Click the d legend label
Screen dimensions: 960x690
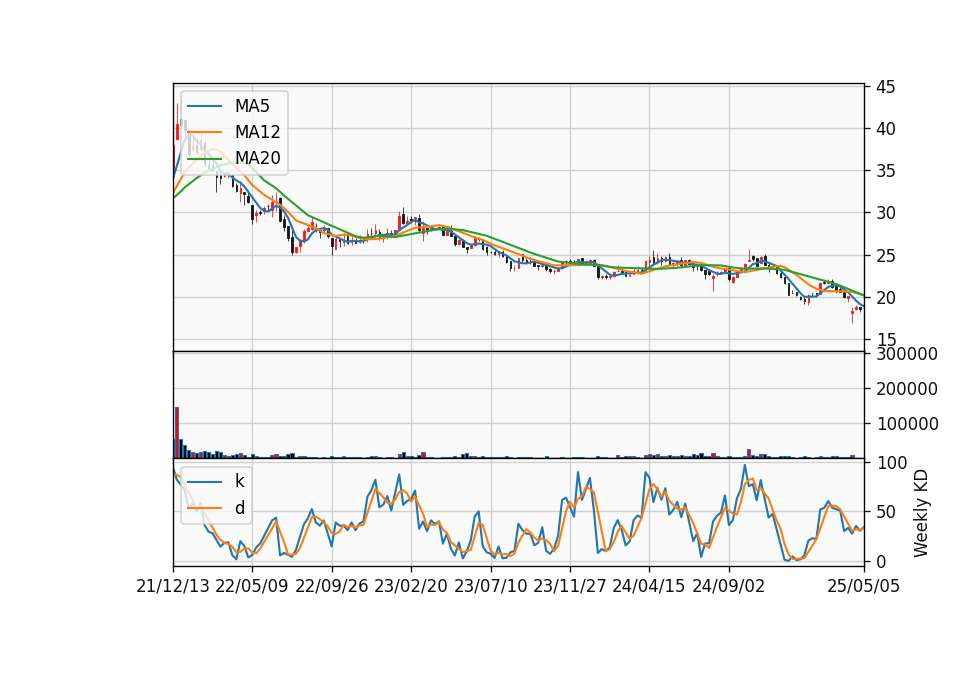[239, 508]
